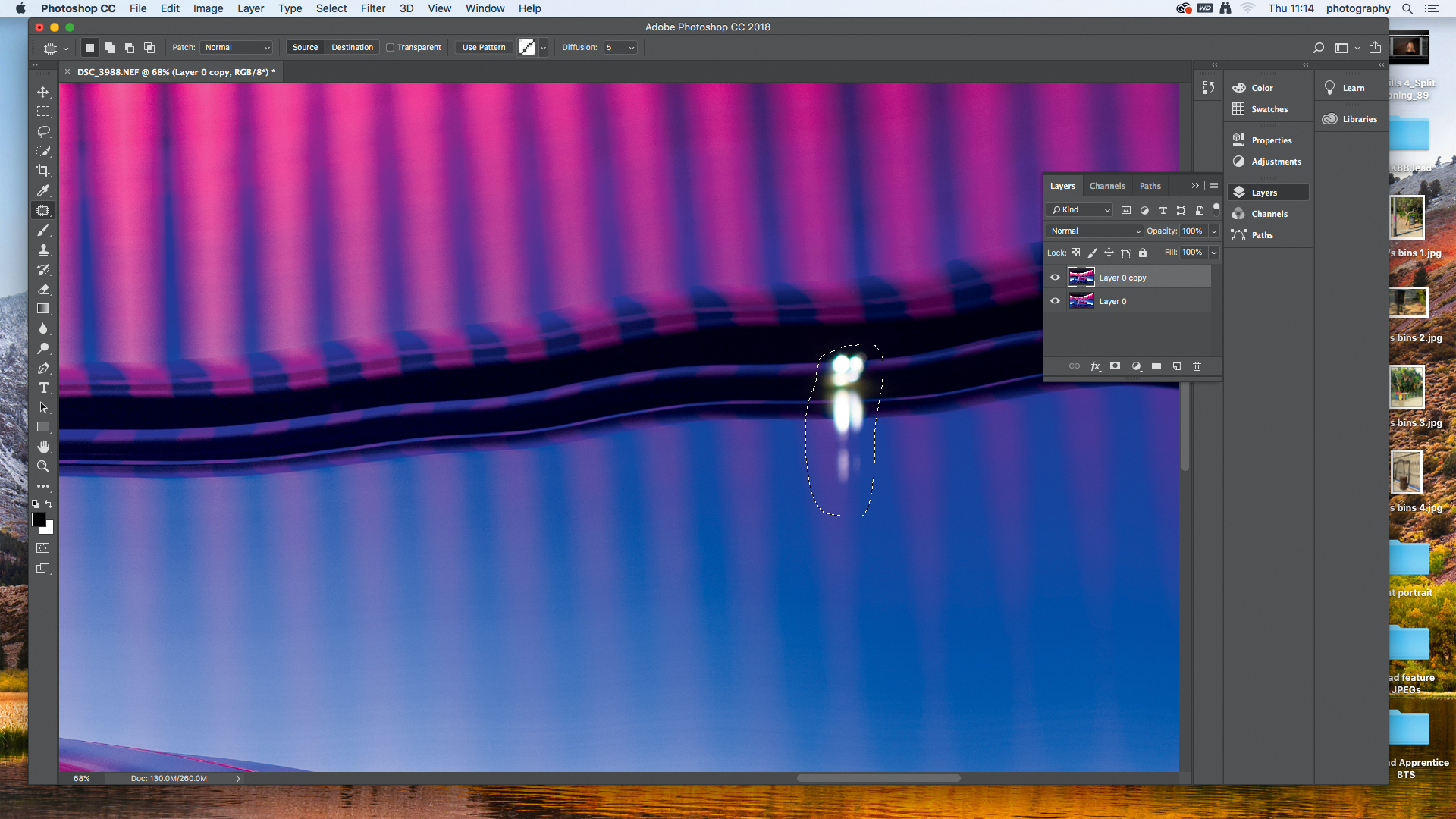Select the Eyedropper tool
This screenshot has height=819, width=1456.
coord(43,190)
